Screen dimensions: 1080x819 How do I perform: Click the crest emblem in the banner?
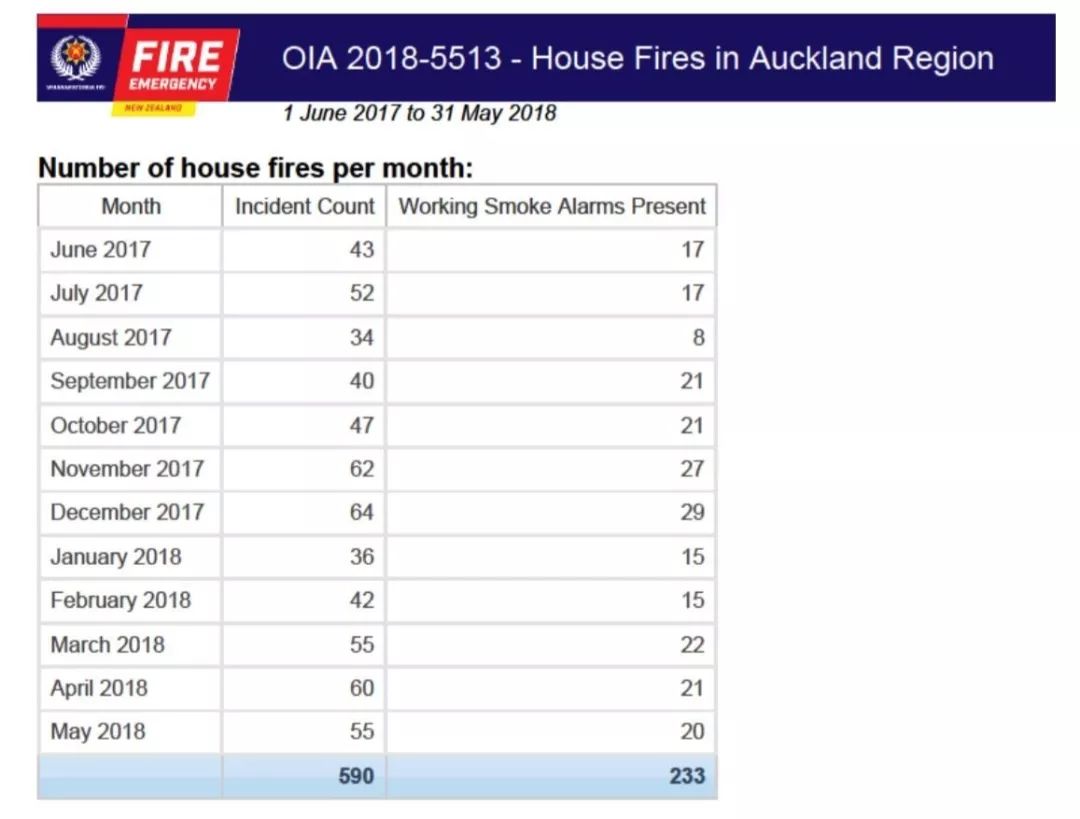click(69, 58)
